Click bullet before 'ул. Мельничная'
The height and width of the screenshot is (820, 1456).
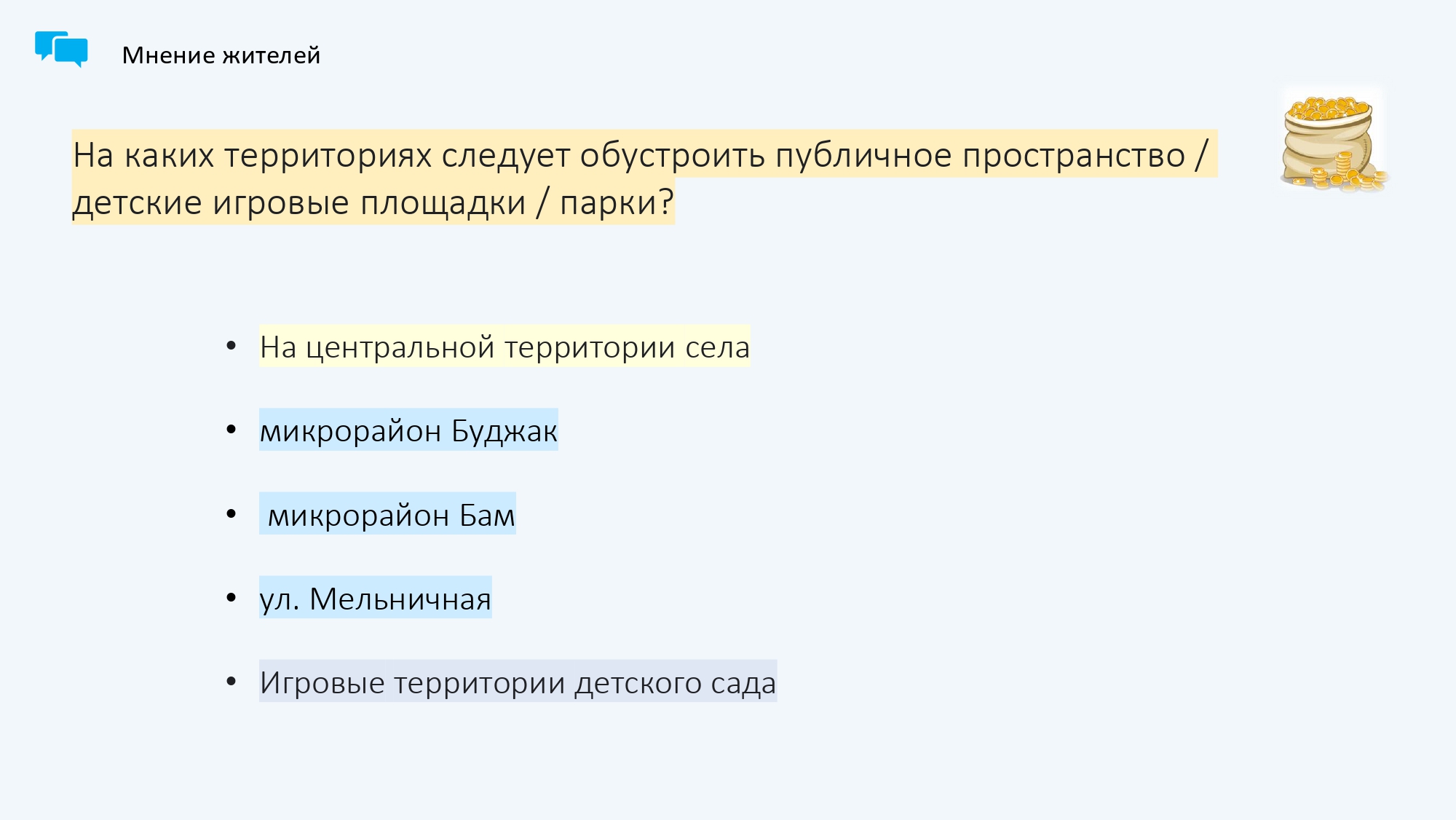point(232,598)
